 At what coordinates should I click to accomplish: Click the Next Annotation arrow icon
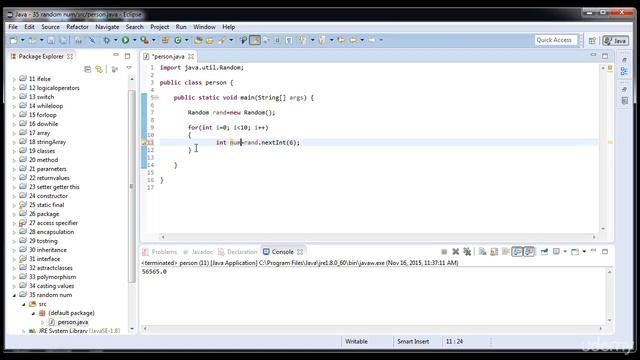pos(302,40)
